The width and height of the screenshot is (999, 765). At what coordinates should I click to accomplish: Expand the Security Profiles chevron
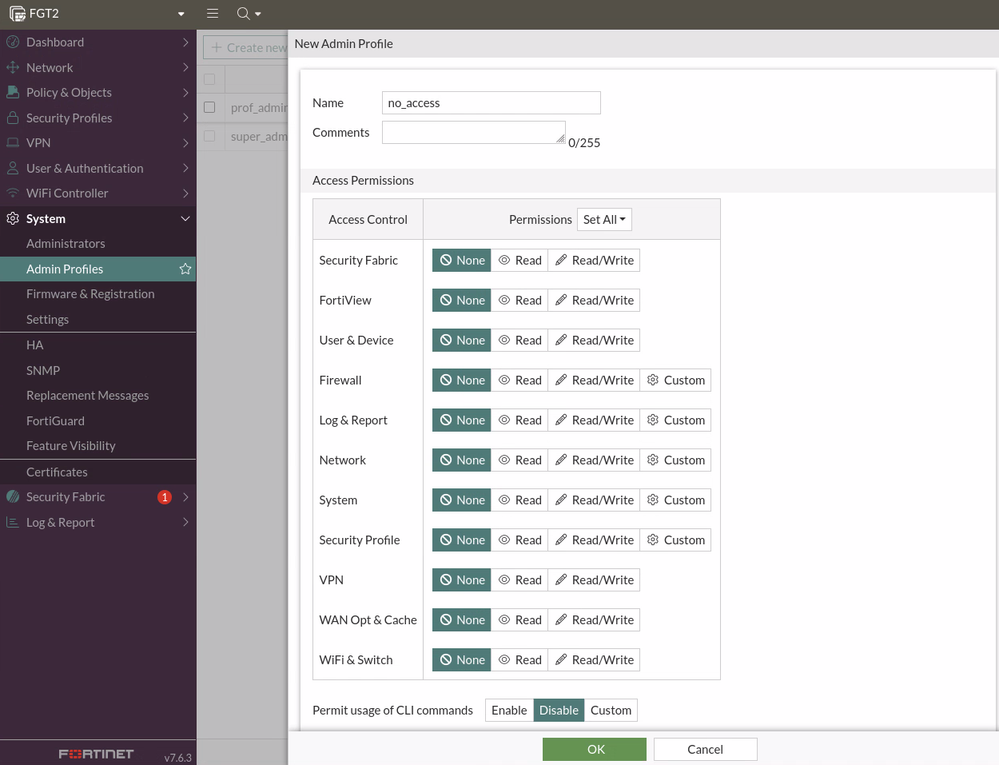(185, 118)
